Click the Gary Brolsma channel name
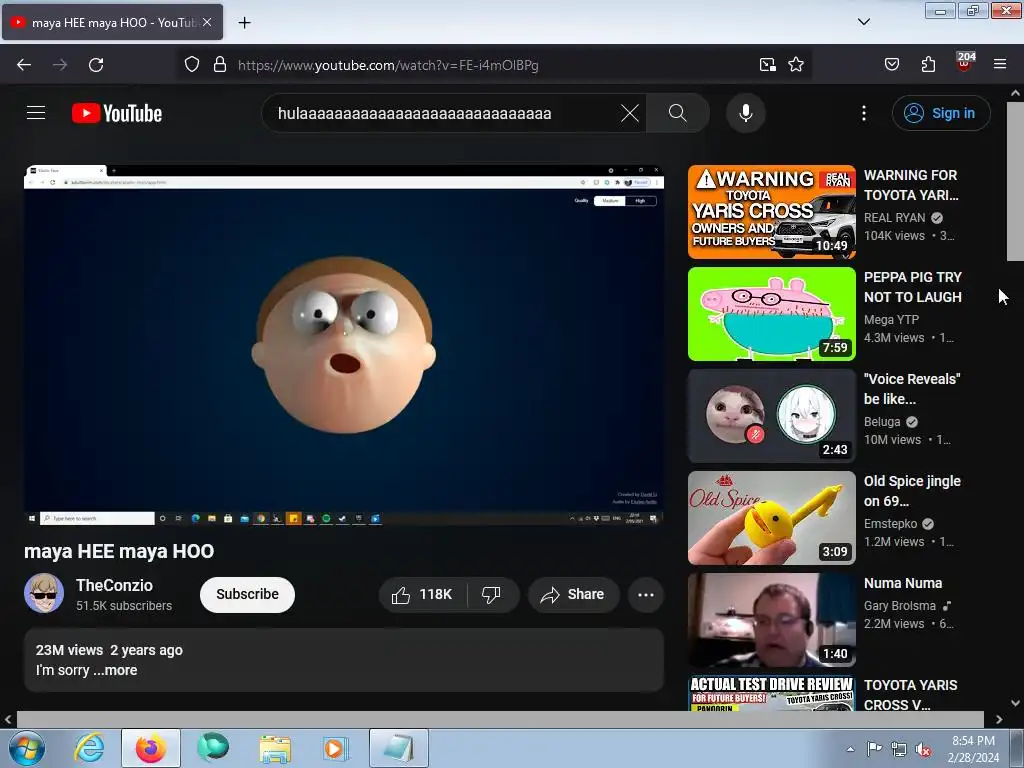 coord(900,606)
